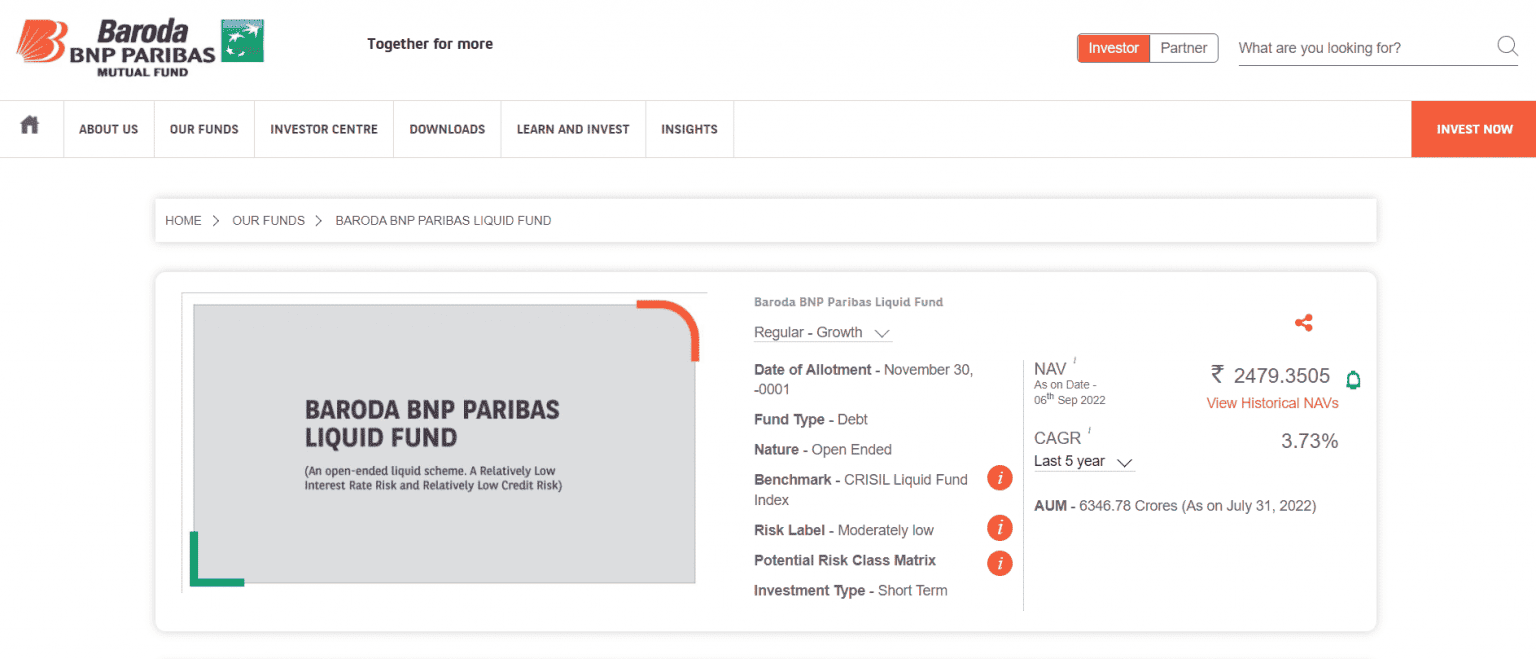Open the Downloads menu
Image resolution: width=1536 pixels, height=659 pixels.
click(447, 129)
